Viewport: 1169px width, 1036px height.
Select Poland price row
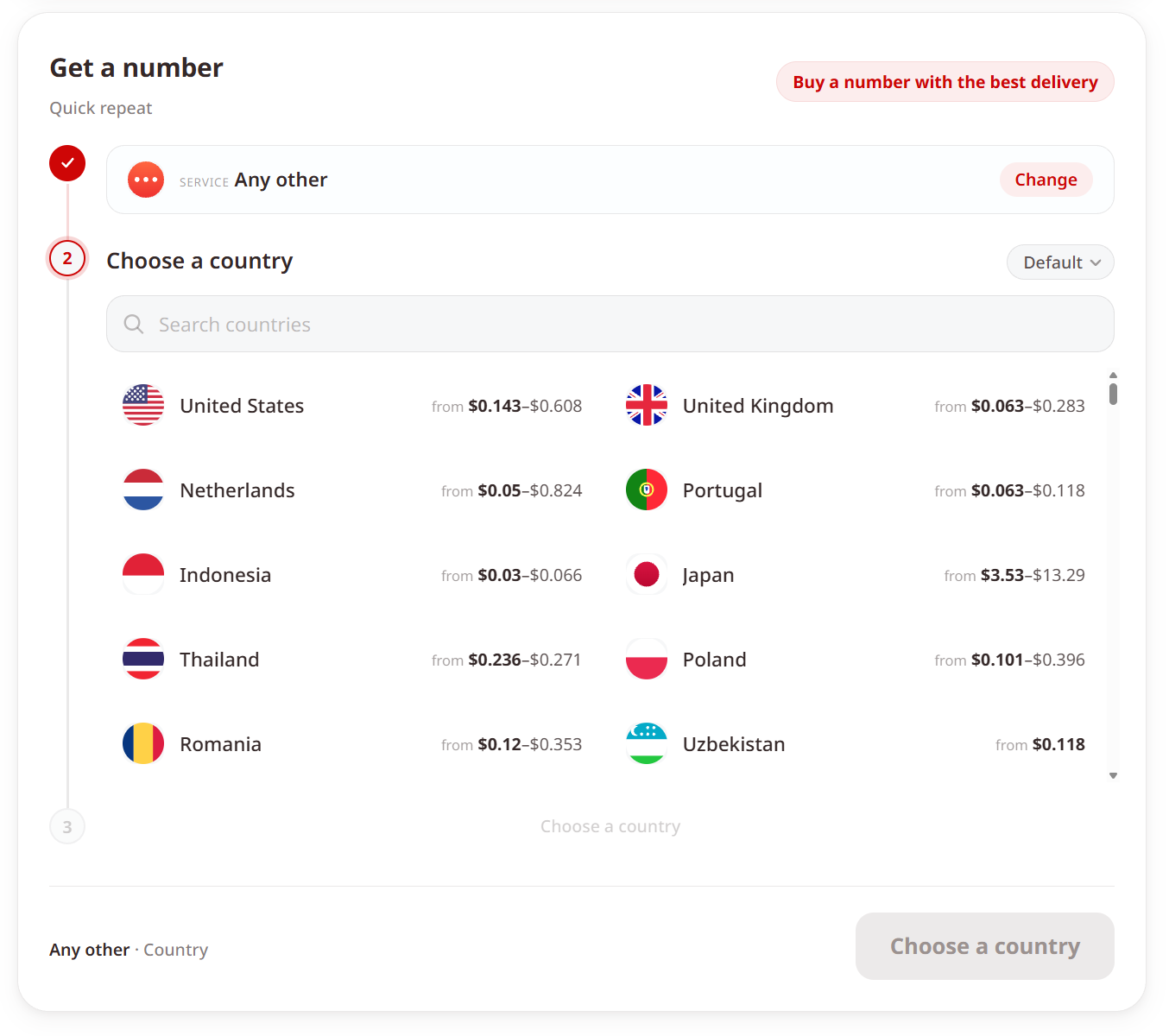(x=856, y=660)
